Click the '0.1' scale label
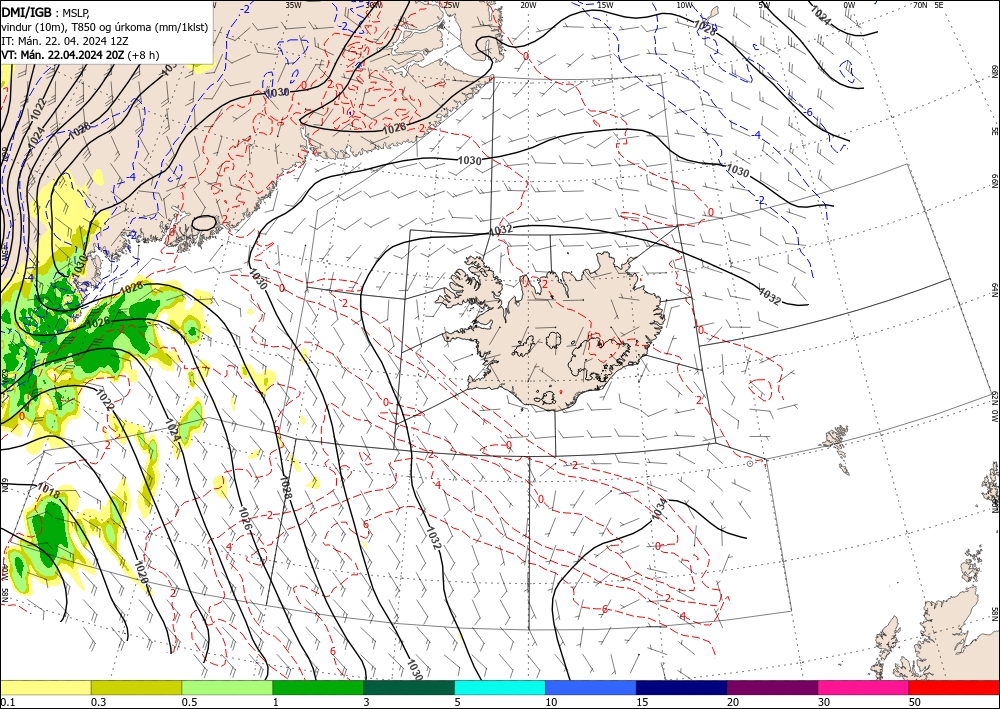This screenshot has height=709, width=1000. click(7, 702)
